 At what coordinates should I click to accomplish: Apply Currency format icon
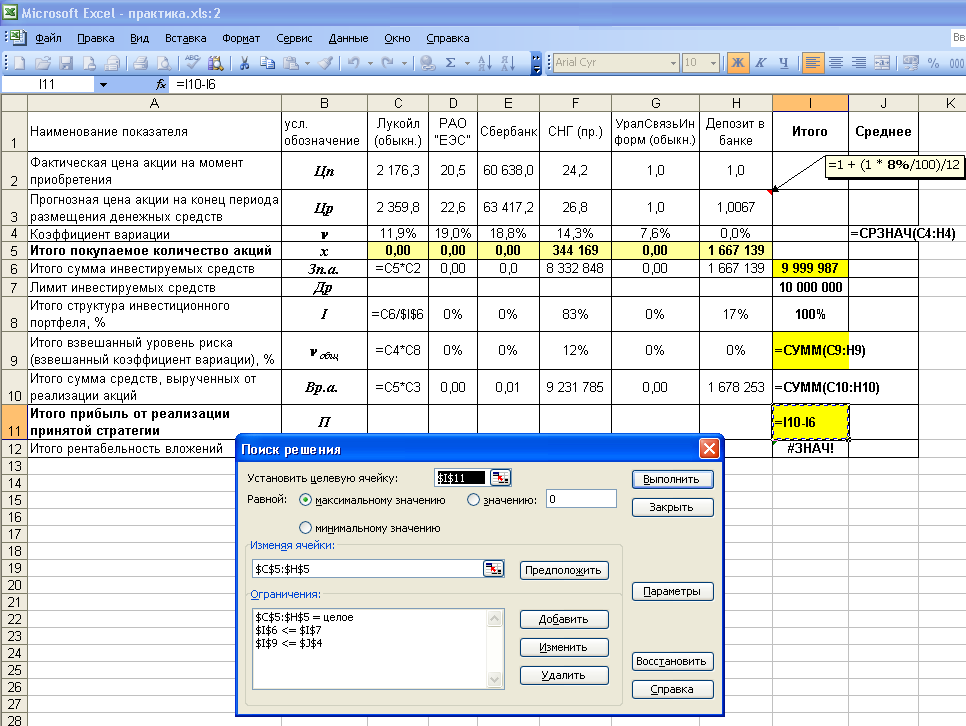tap(911, 63)
